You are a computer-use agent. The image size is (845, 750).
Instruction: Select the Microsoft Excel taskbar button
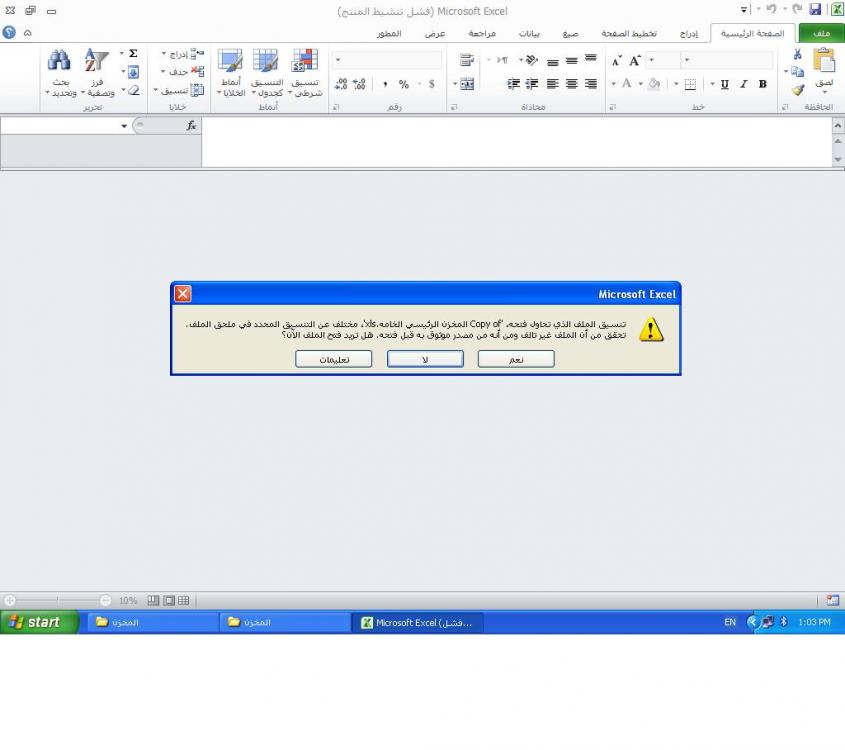[x=417, y=622]
